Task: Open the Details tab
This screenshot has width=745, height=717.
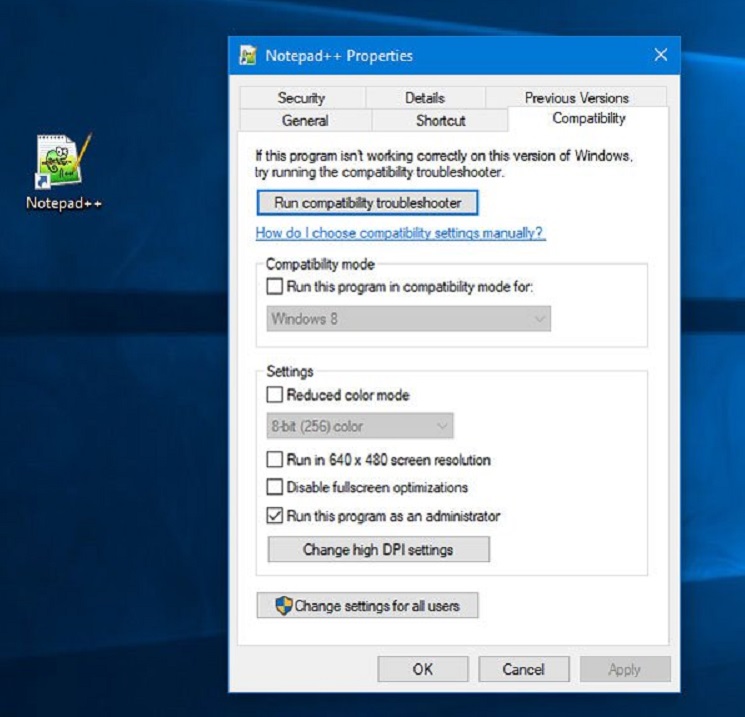Action: pyautogui.click(x=425, y=98)
